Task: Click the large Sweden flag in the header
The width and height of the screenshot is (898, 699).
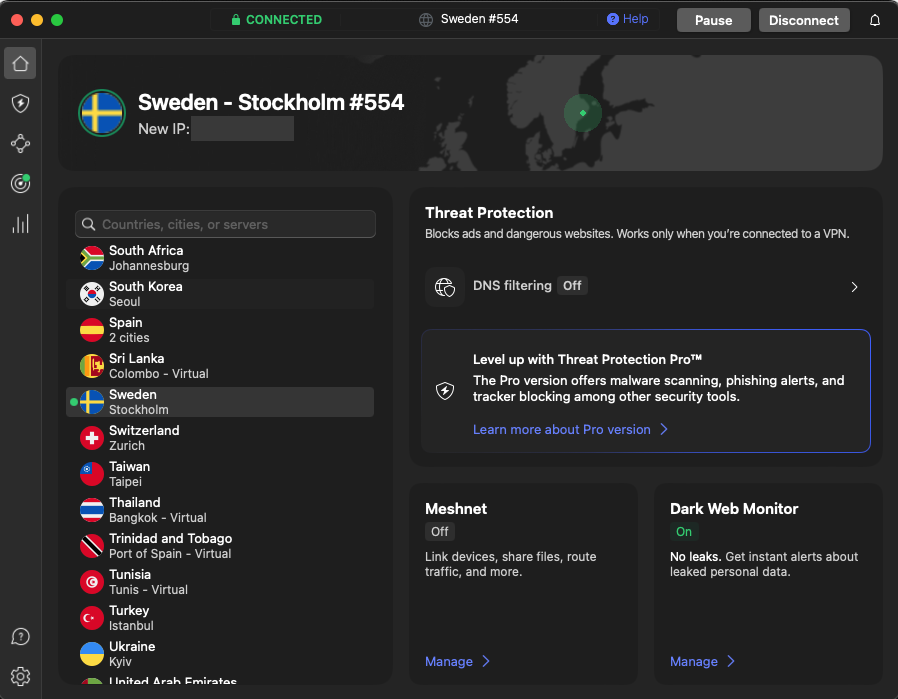Action: (102, 113)
